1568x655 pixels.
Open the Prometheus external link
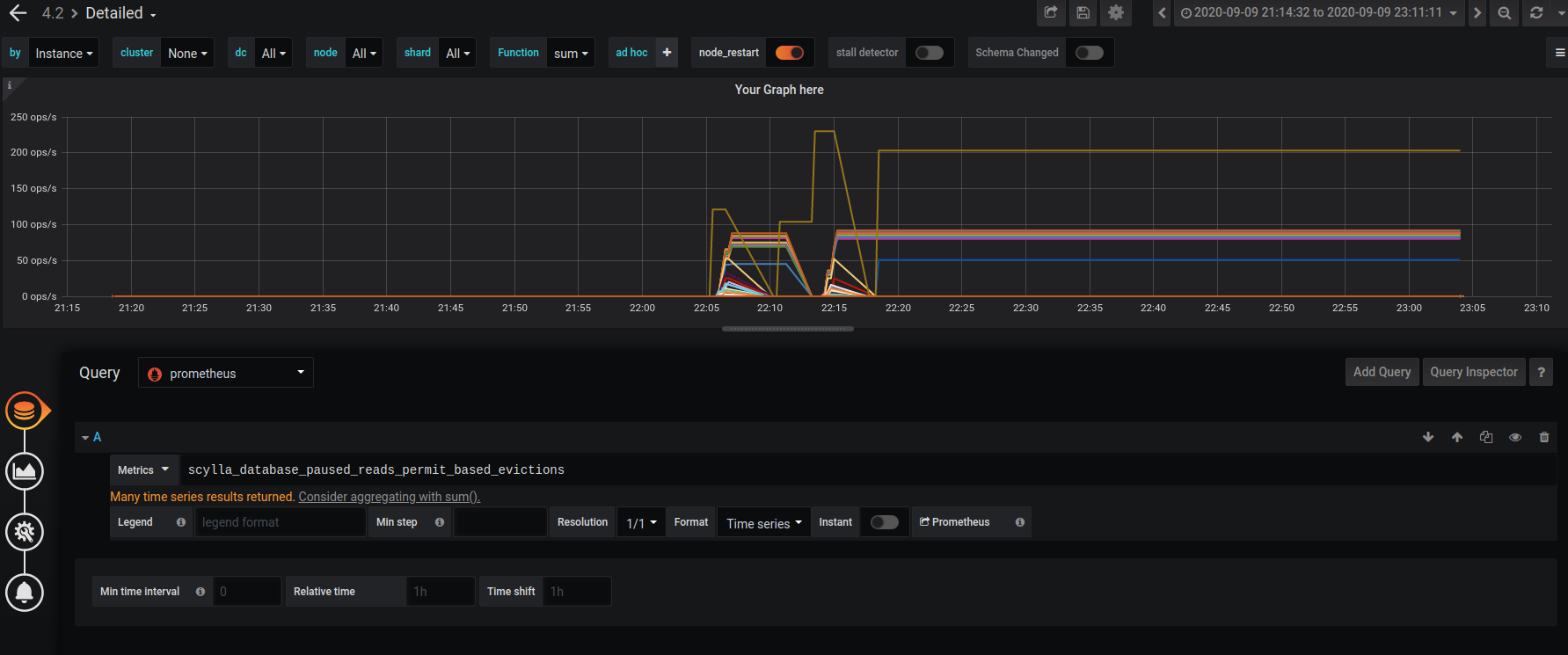pyautogui.click(x=955, y=522)
